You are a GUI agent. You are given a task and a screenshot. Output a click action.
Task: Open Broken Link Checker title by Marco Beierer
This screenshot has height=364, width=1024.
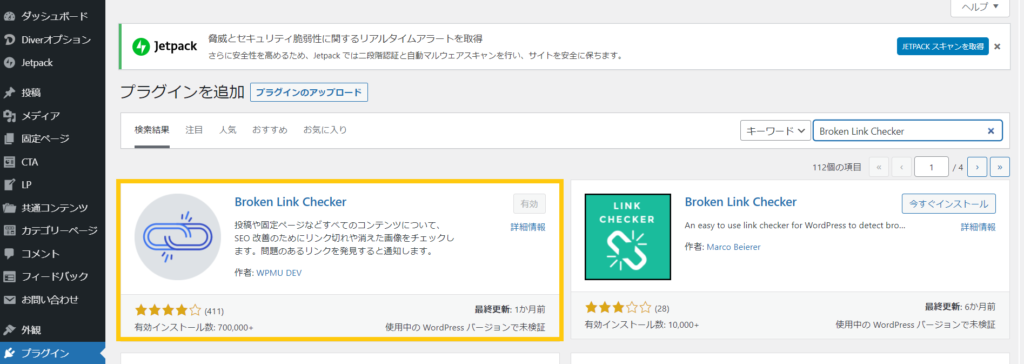click(741, 202)
